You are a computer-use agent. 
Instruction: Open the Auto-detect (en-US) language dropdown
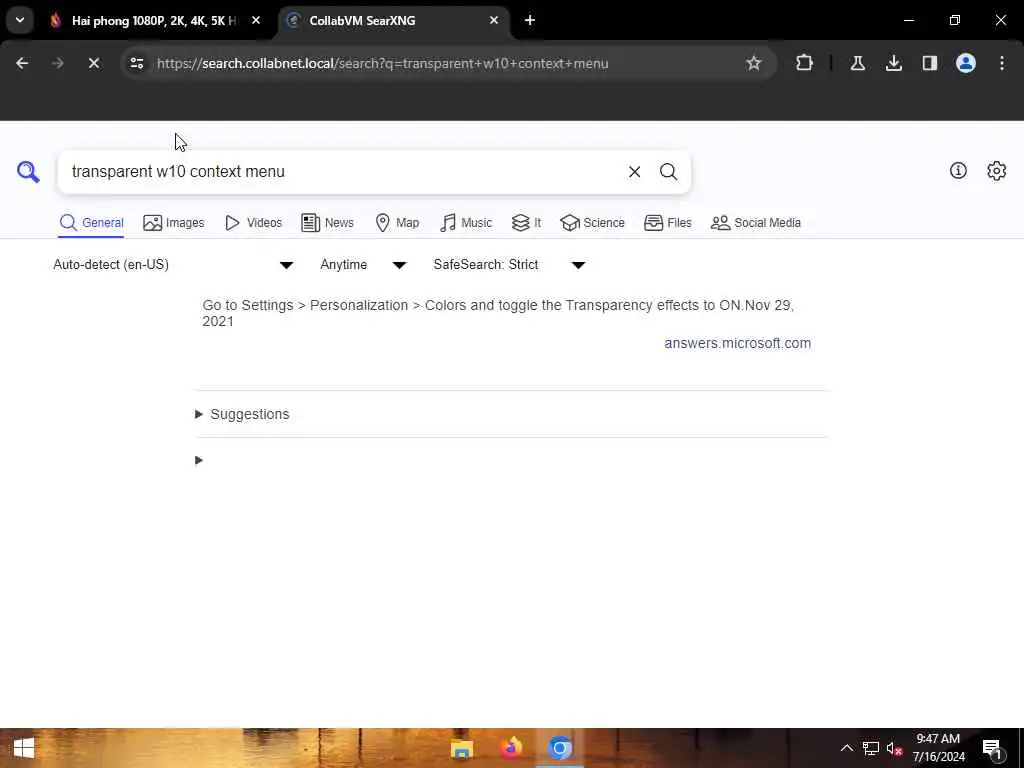173,264
